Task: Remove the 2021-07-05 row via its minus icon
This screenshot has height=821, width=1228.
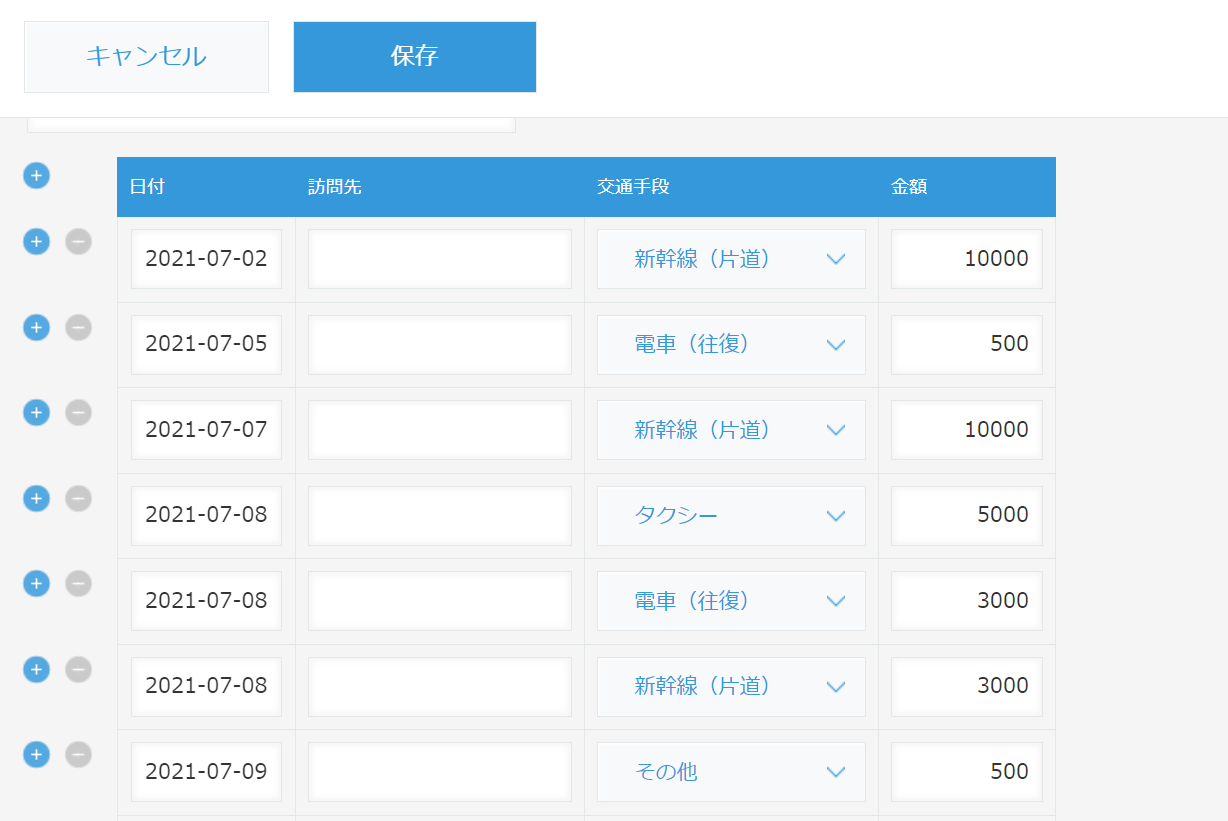Action: [x=78, y=327]
